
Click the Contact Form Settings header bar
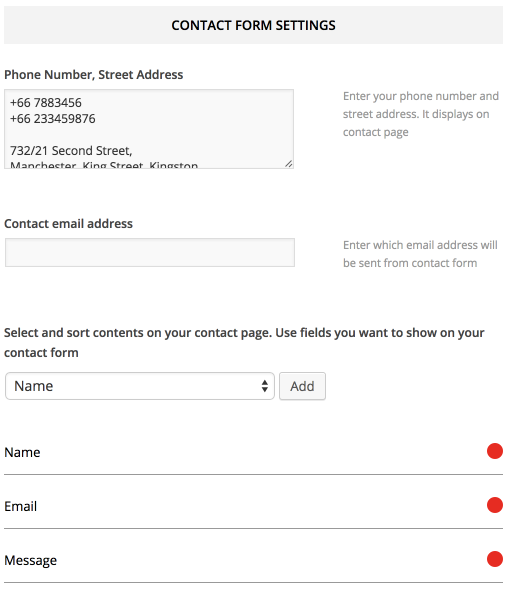pyautogui.click(x=253, y=25)
